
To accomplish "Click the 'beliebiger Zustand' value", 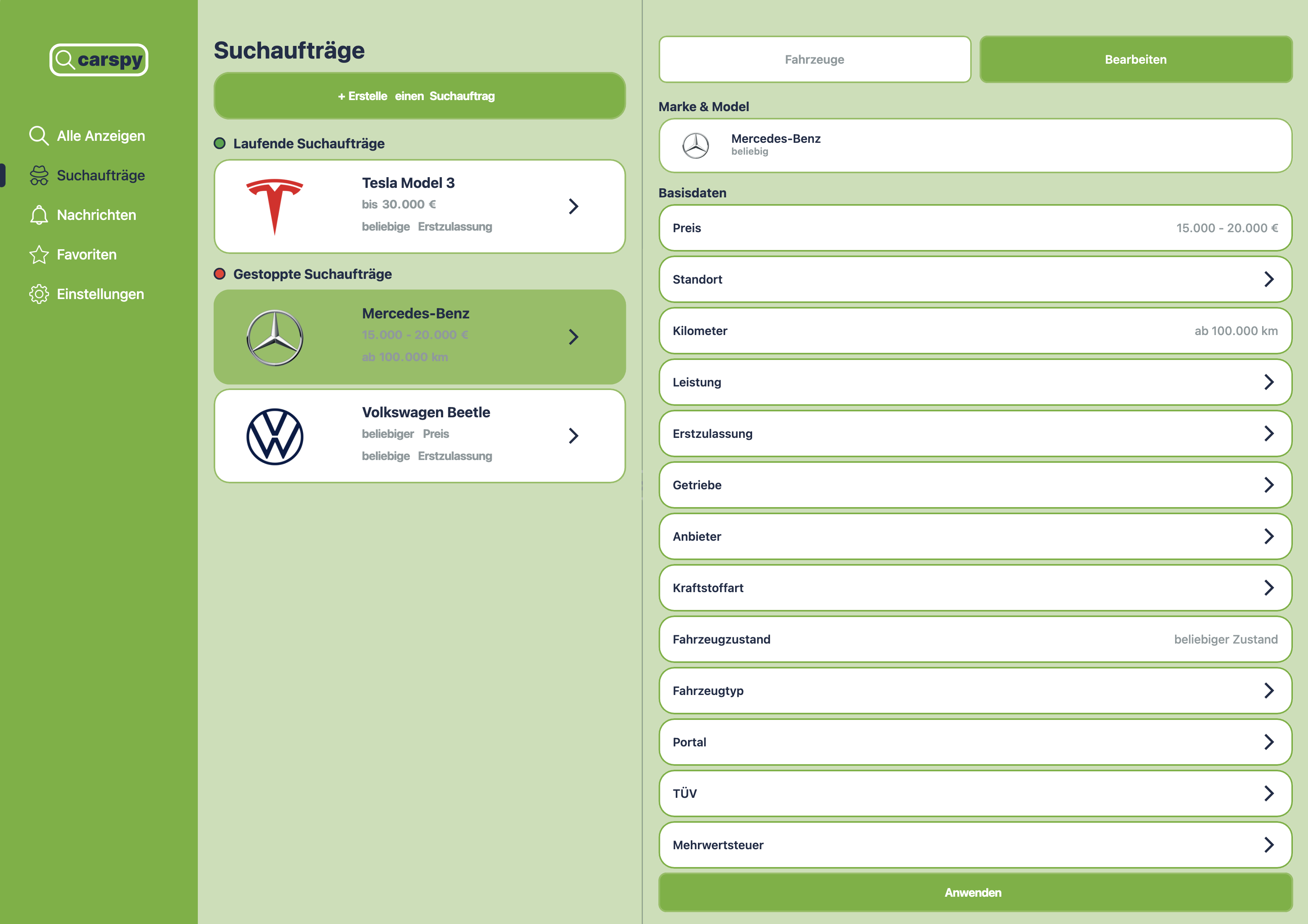I will pyautogui.click(x=1226, y=640).
